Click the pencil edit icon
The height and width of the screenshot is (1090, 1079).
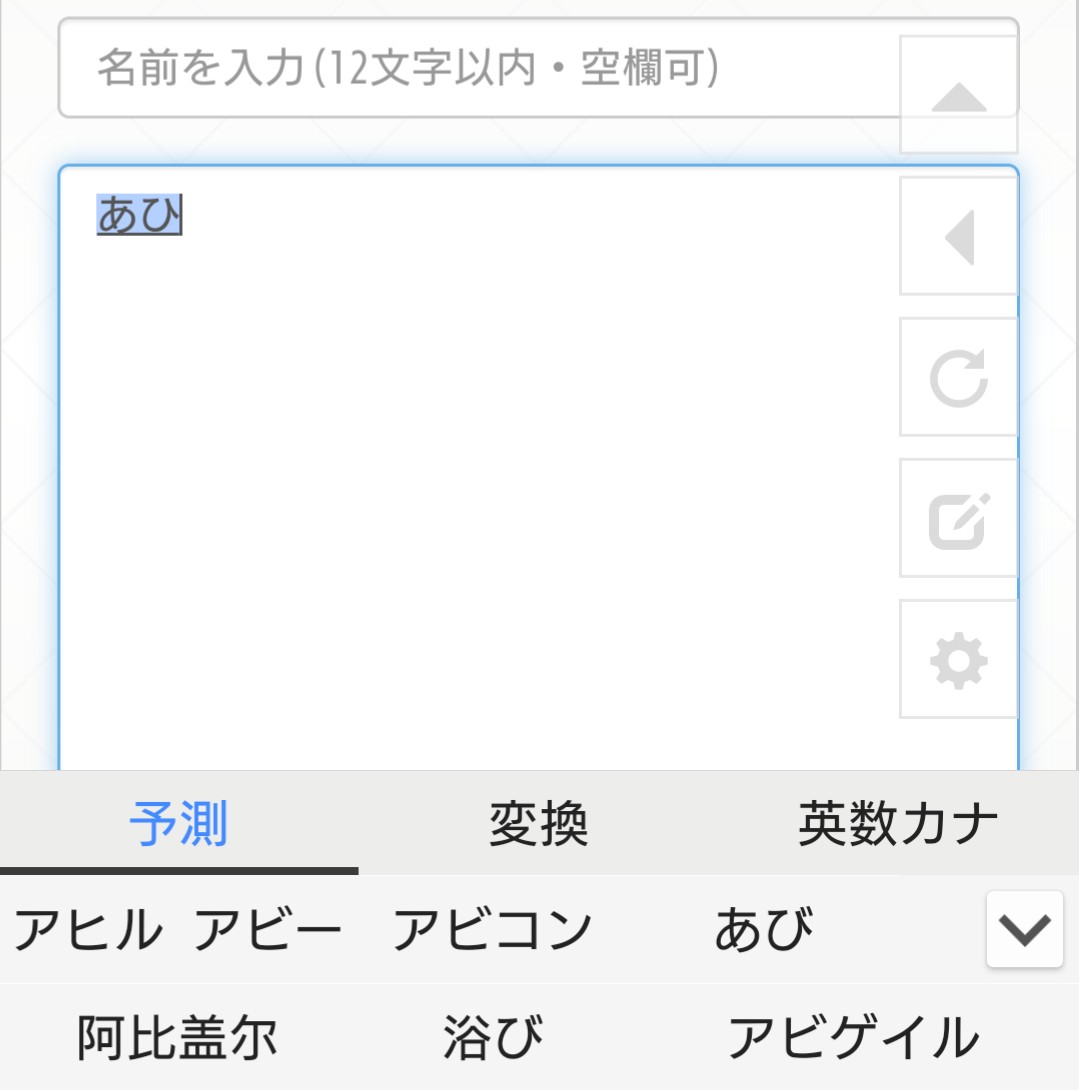(958, 518)
